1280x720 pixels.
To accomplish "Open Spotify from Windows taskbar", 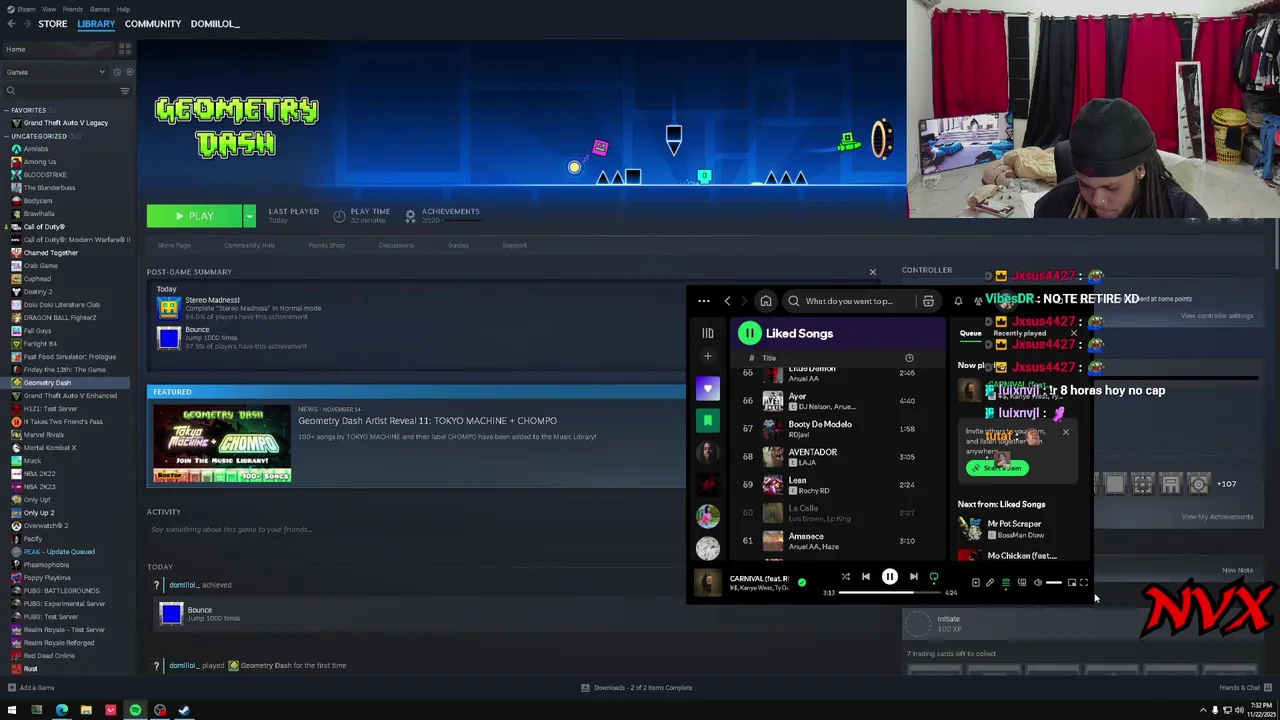I will [135, 711].
